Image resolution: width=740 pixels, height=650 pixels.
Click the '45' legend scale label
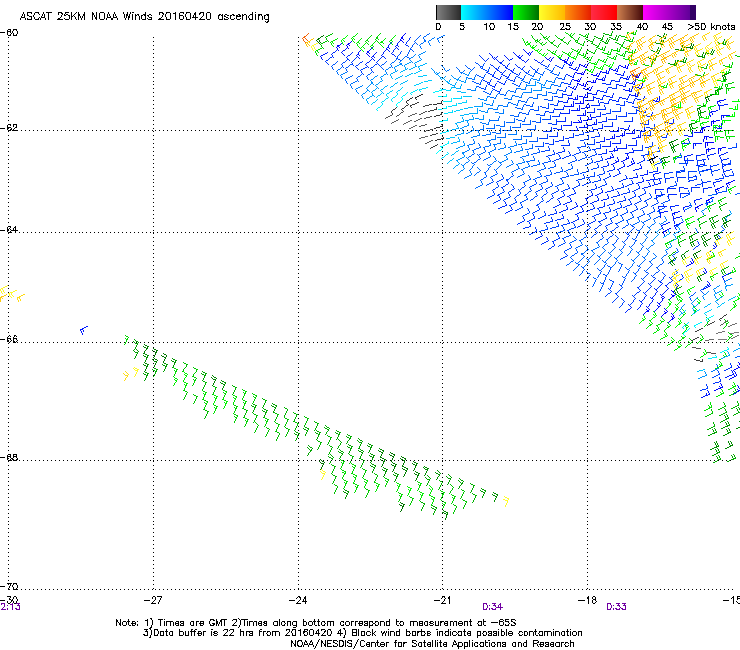click(667, 27)
